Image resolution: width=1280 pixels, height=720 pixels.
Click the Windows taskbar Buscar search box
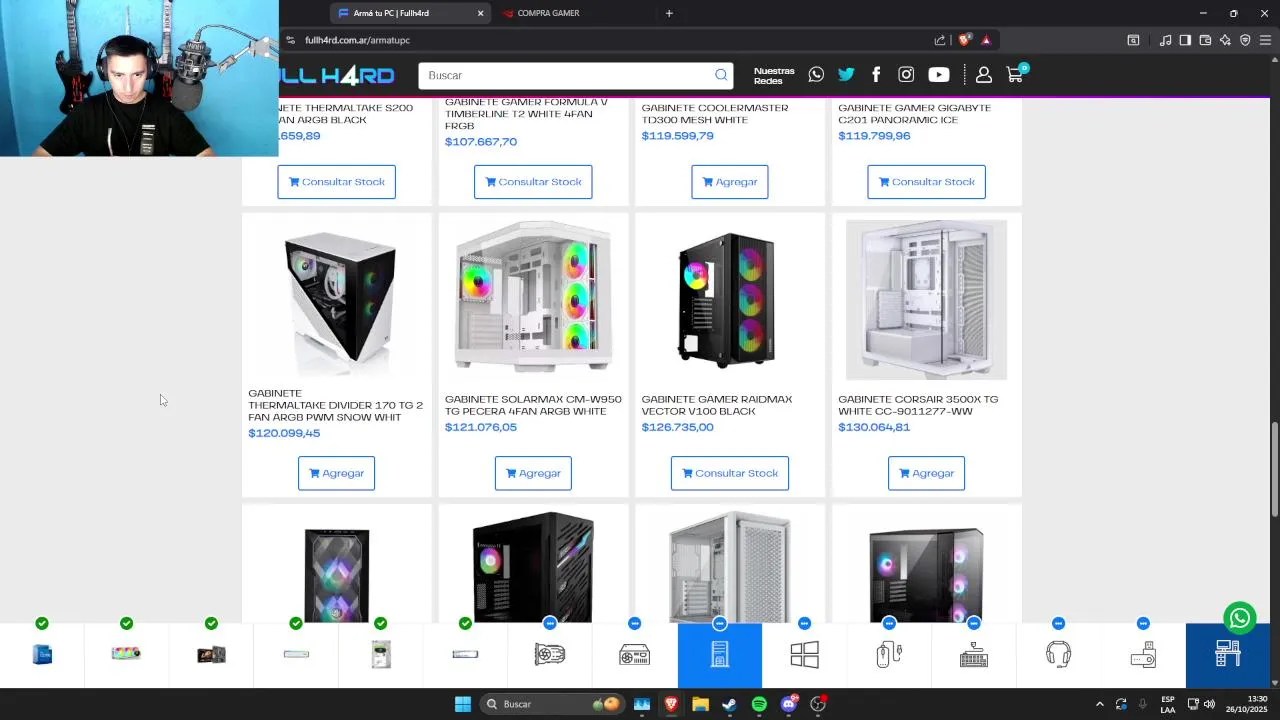point(550,704)
